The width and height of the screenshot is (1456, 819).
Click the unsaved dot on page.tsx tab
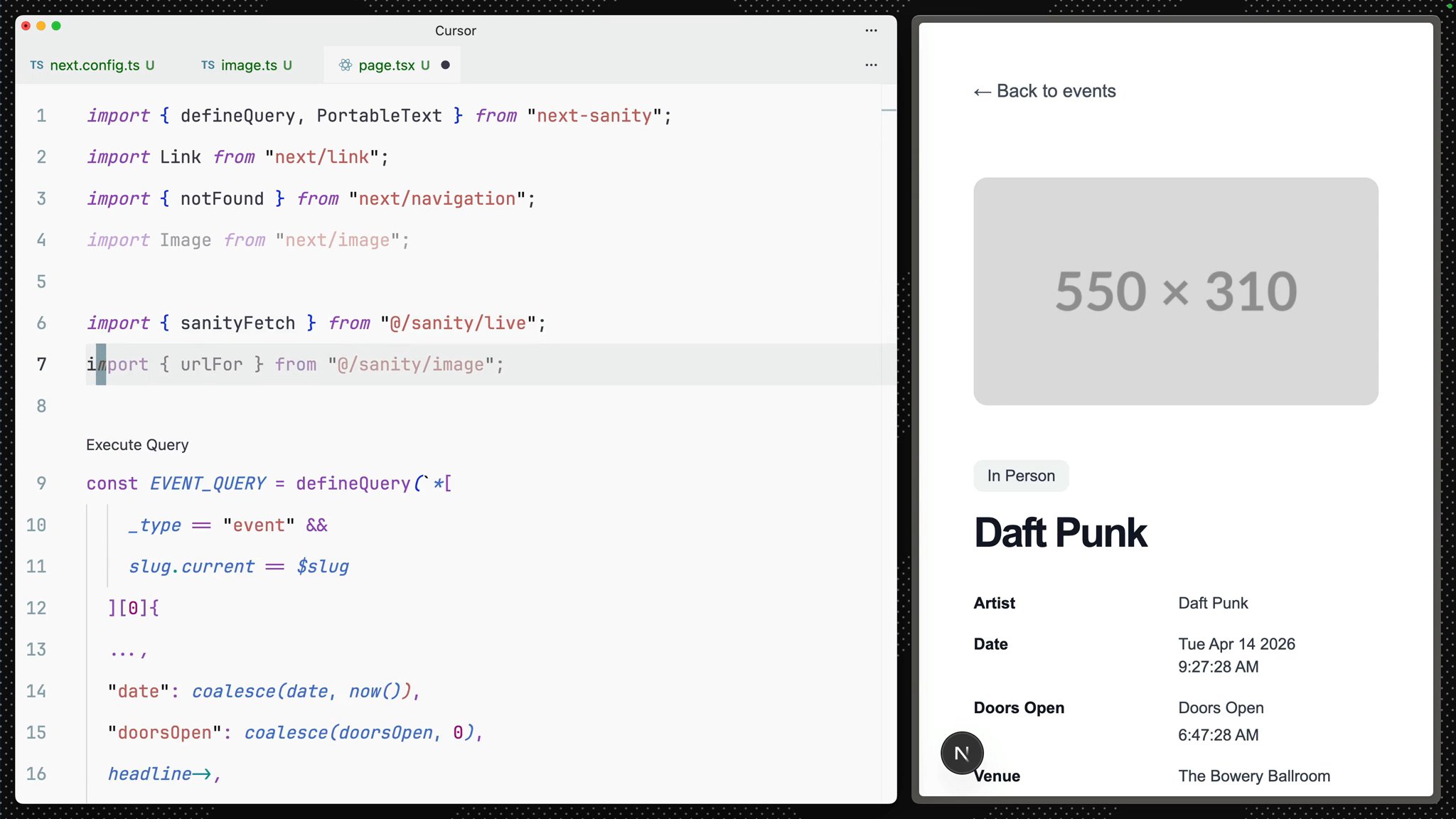point(445,65)
